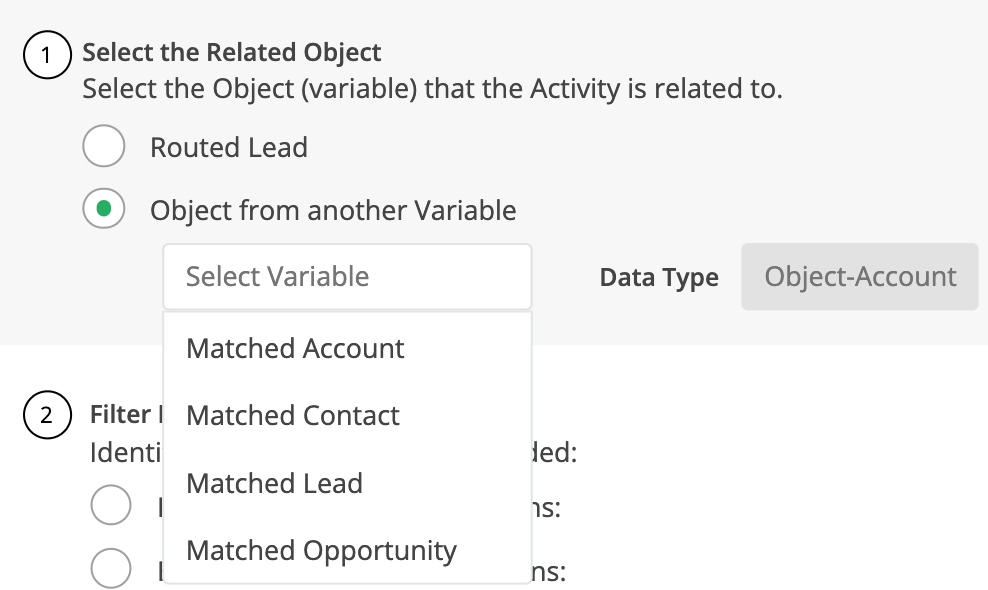Select the first radio button under step 2
988x590 pixels.
pyautogui.click(x=110, y=505)
